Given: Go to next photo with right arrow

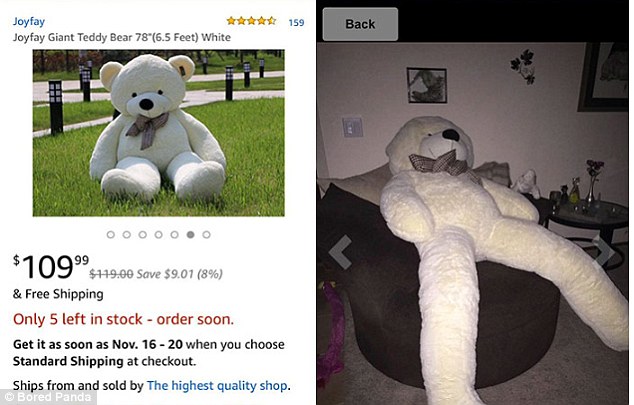Looking at the screenshot, I should tap(604, 250).
